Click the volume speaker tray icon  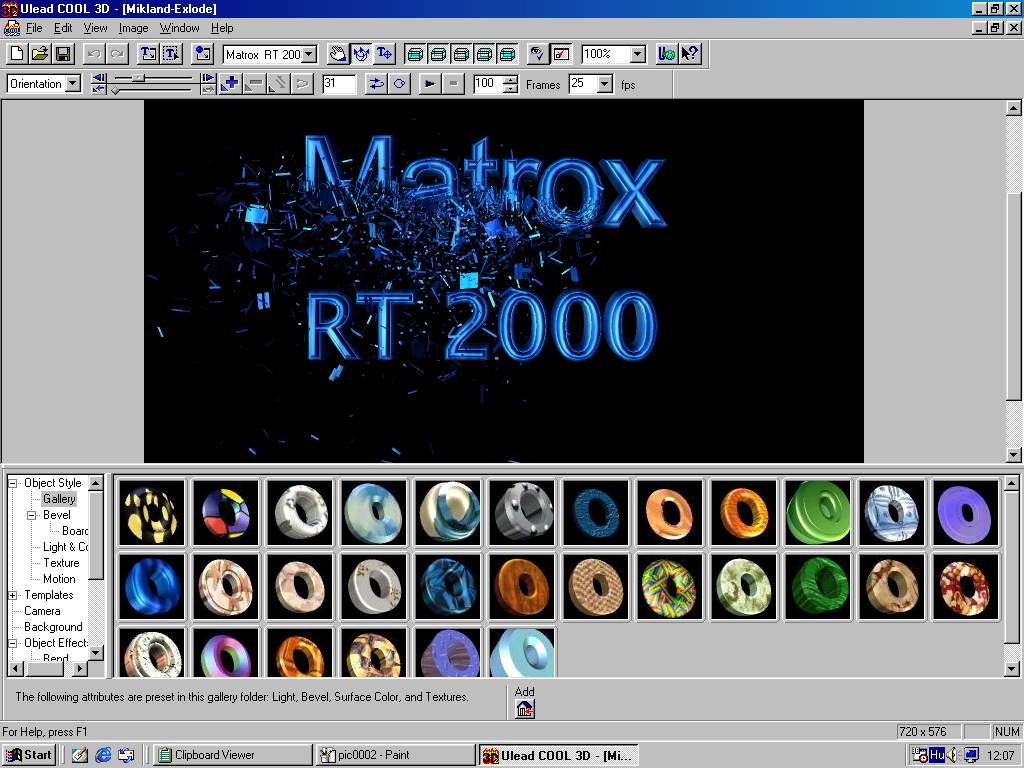(951, 755)
